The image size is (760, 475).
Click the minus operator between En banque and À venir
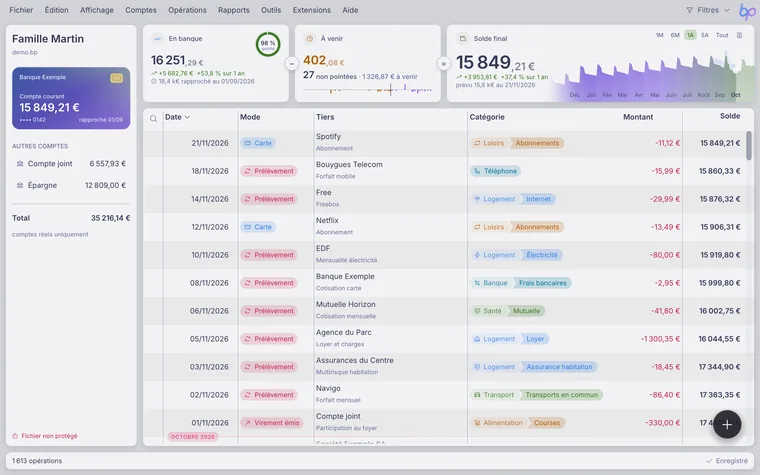point(292,63)
